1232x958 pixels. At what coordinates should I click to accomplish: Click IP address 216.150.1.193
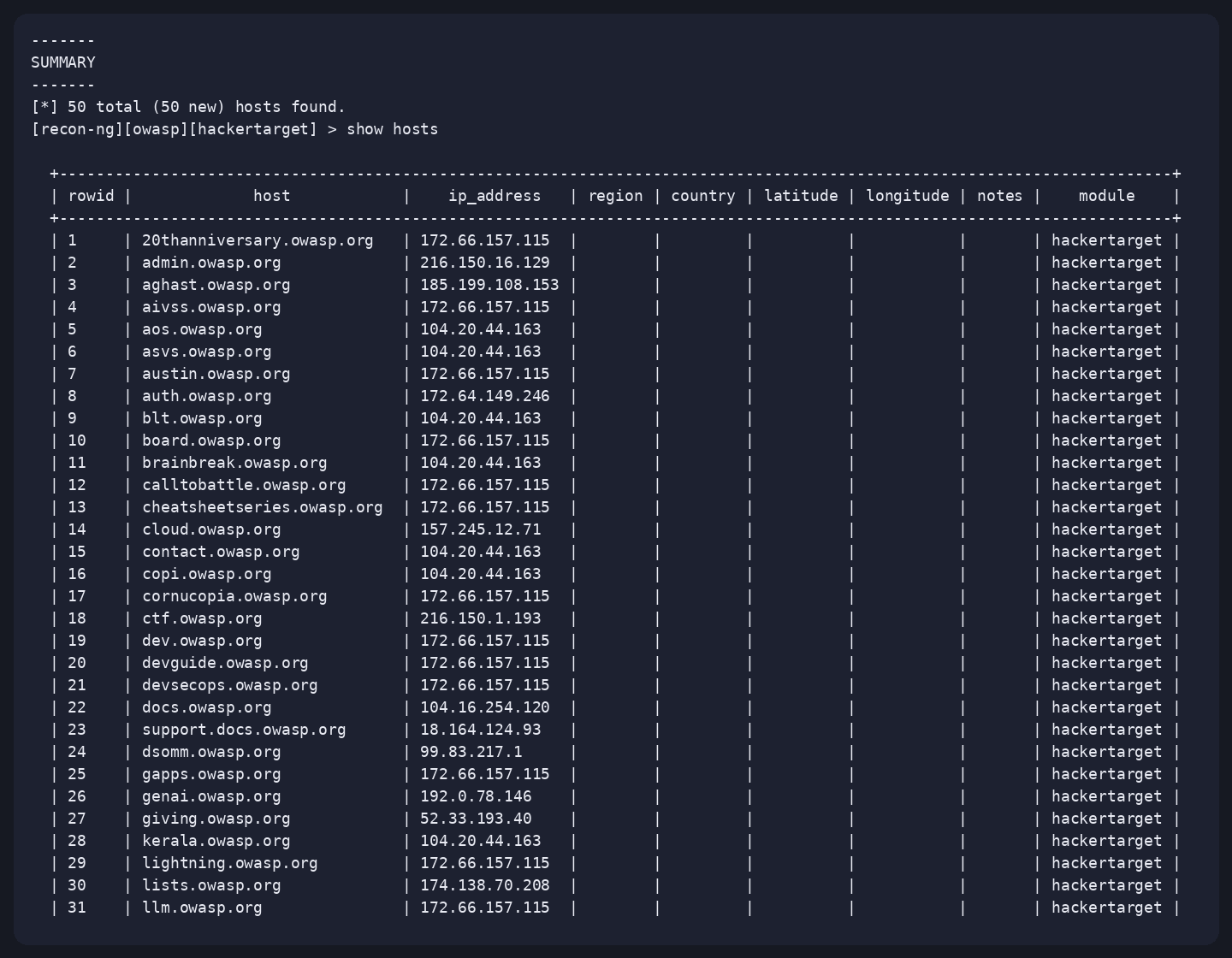click(x=481, y=618)
